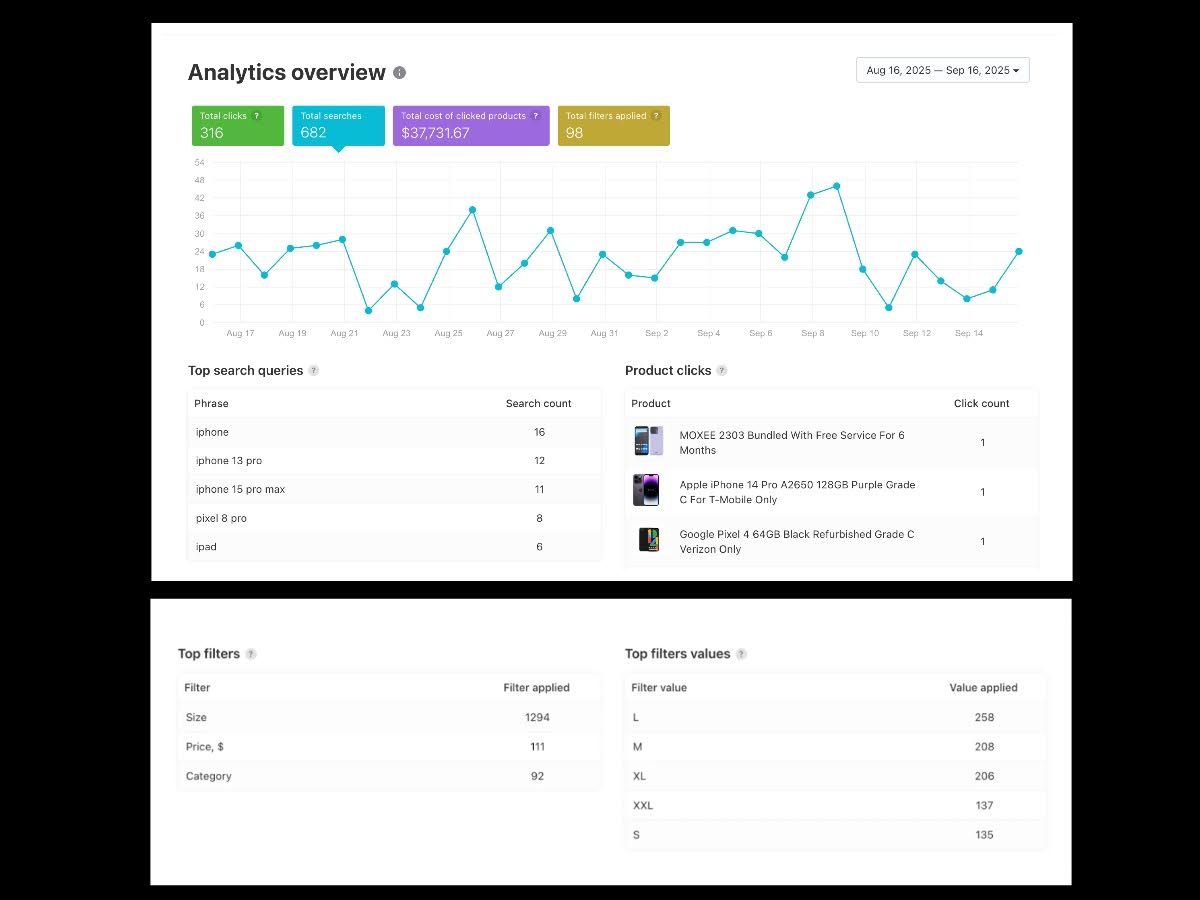
Task: Select the Total searches metric tab
Action: [x=338, y=126]
